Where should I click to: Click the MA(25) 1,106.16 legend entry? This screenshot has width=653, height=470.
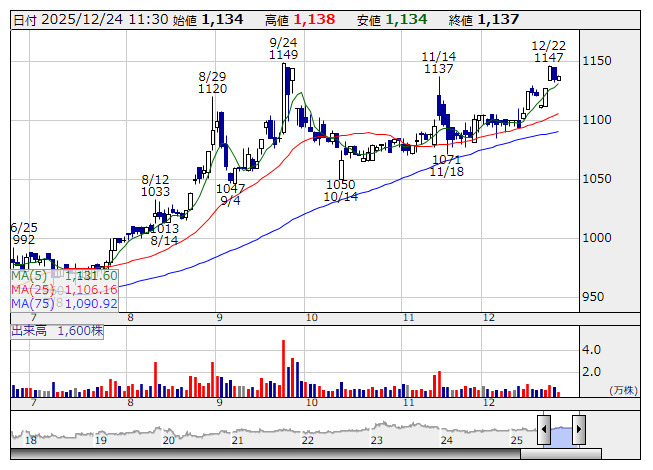[x=65, y=290]
